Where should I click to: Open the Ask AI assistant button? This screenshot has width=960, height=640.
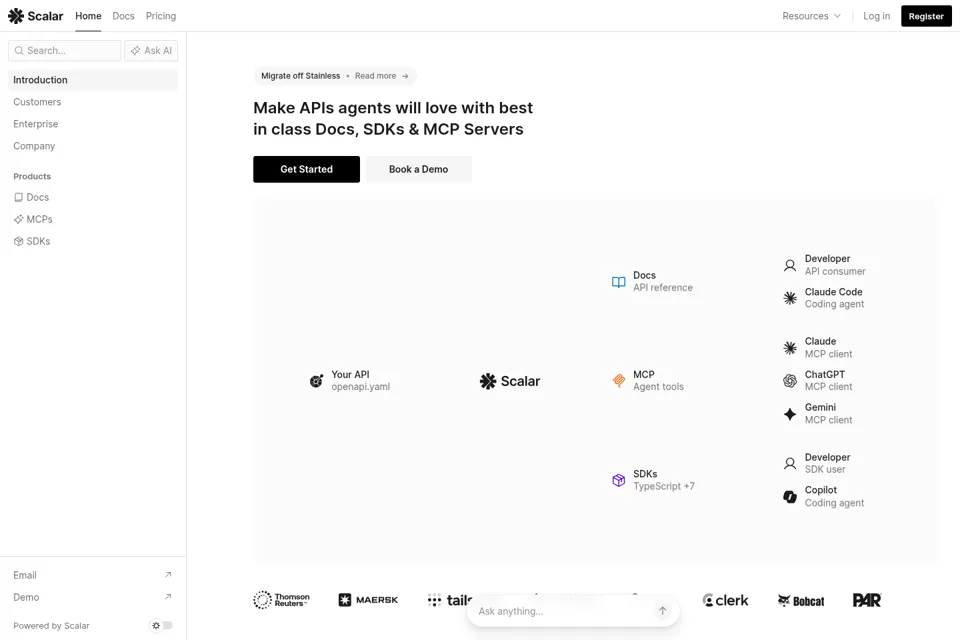coord(151,51)
